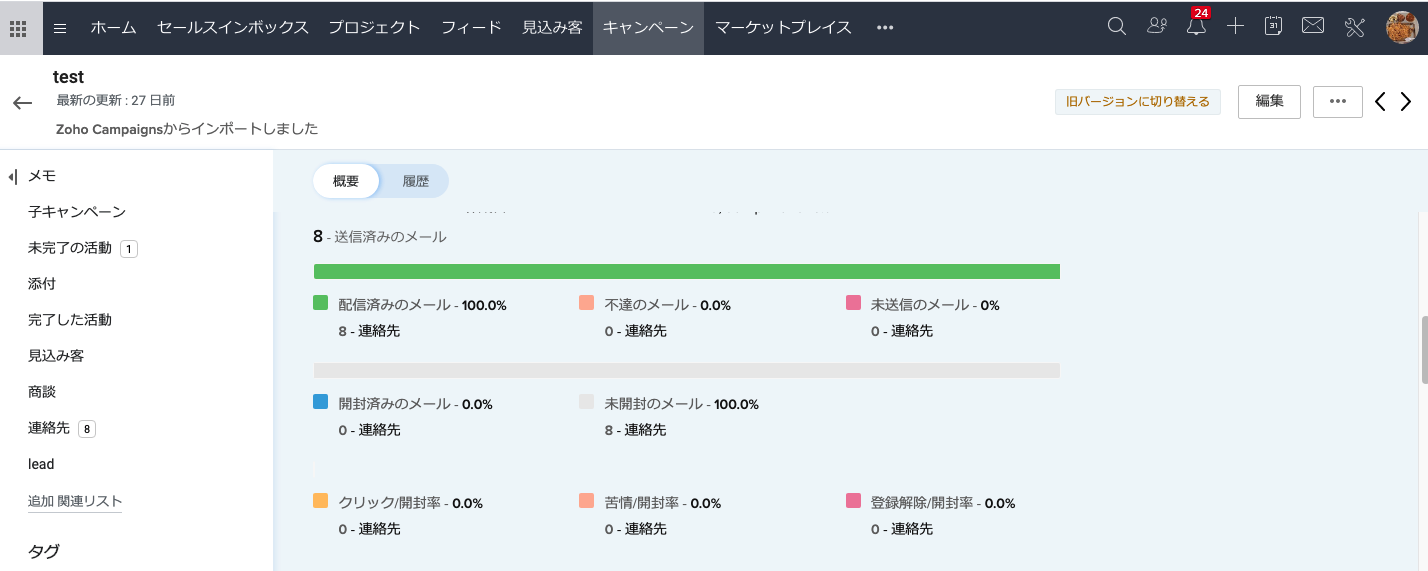Image resolution: width=1428 pixels, height=571 pixels.
Task: Go back with the left arrow
Action: [x=22, y=103]
